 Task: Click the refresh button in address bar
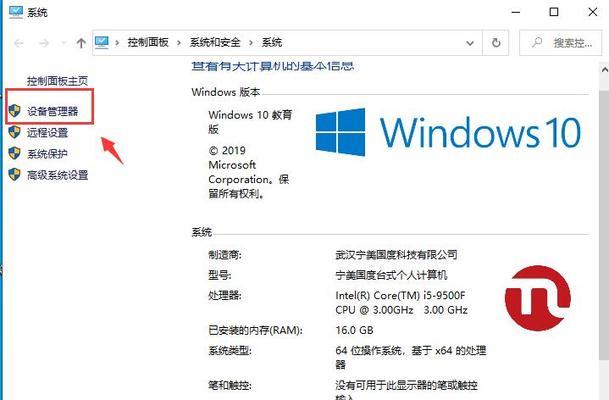[x=496, y=43]
